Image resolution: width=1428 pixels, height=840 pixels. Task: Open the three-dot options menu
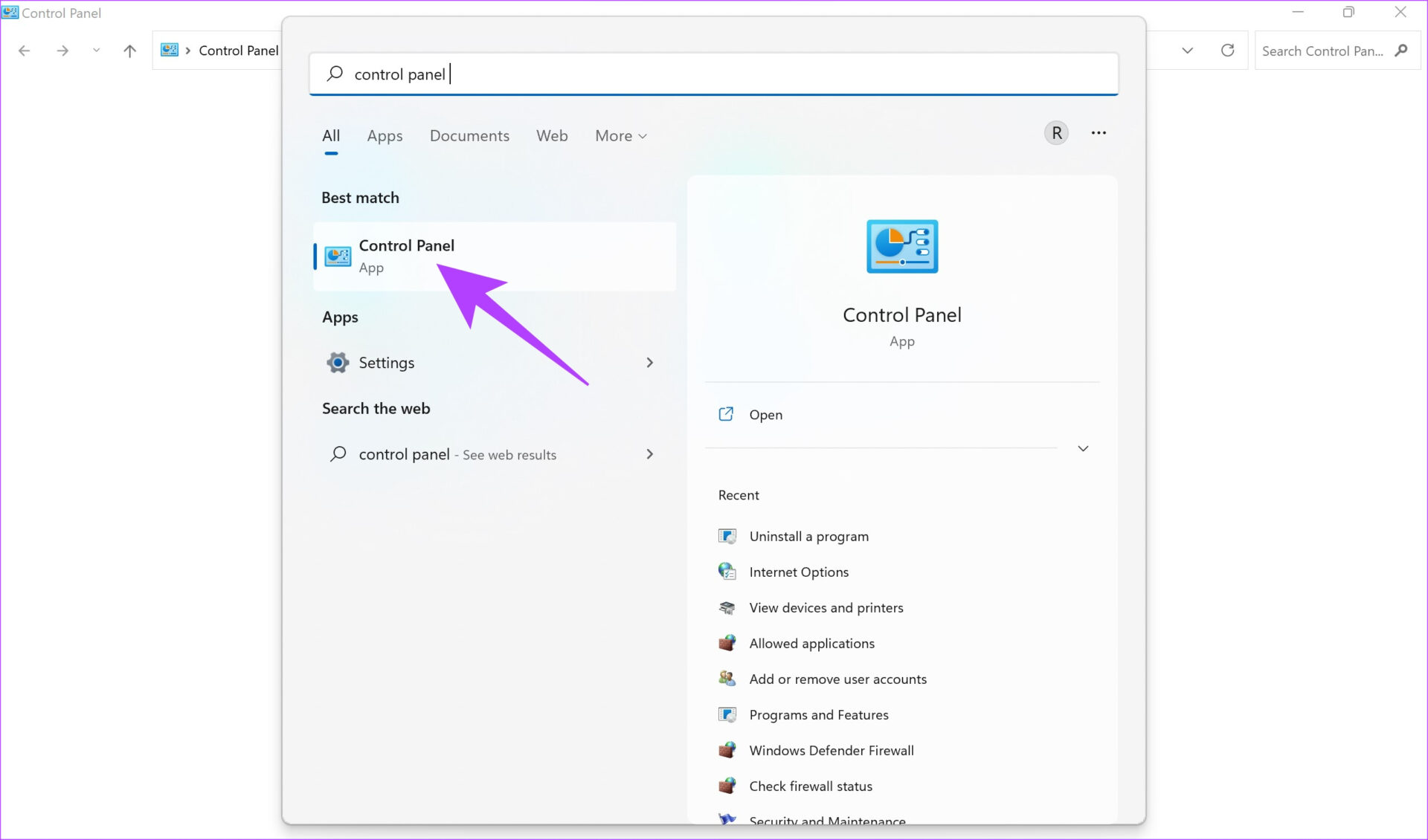pos(1099,133)
